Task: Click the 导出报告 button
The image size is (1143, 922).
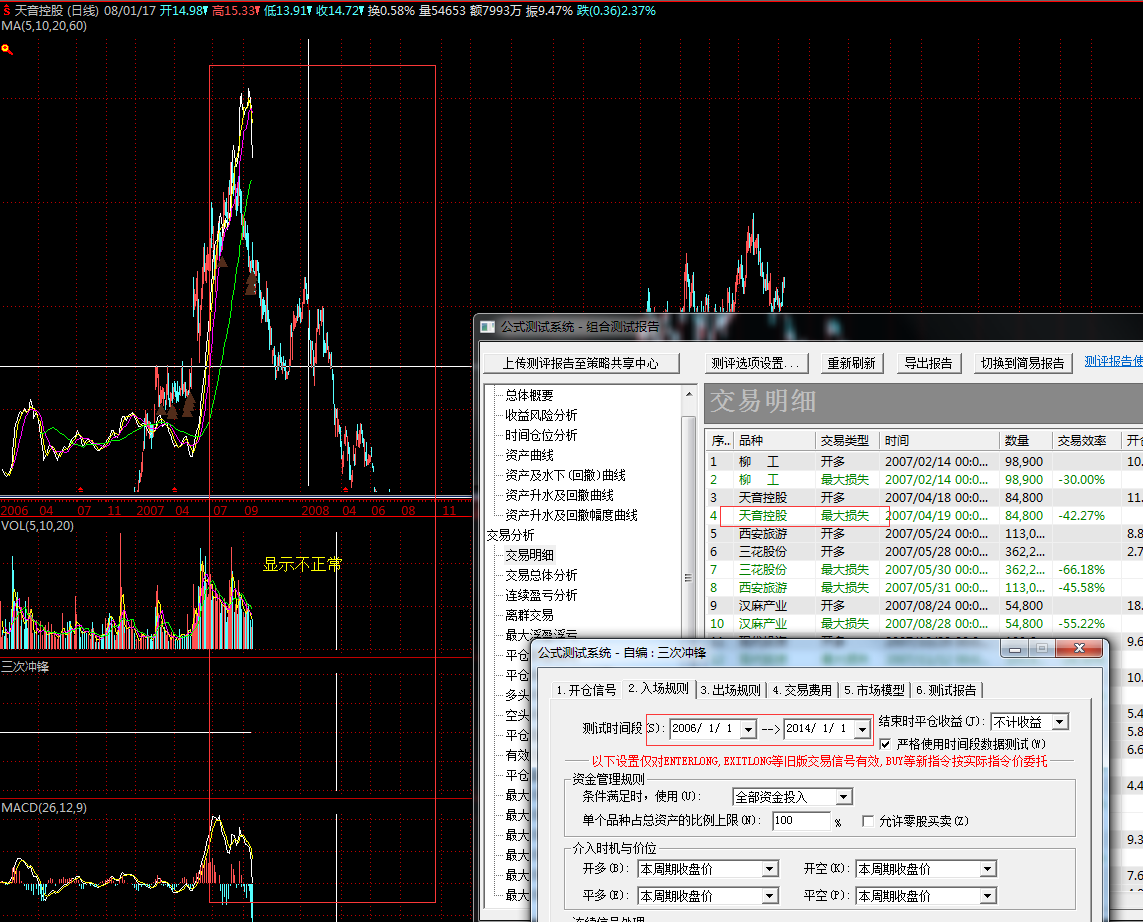Action: (x=927, y=363)
